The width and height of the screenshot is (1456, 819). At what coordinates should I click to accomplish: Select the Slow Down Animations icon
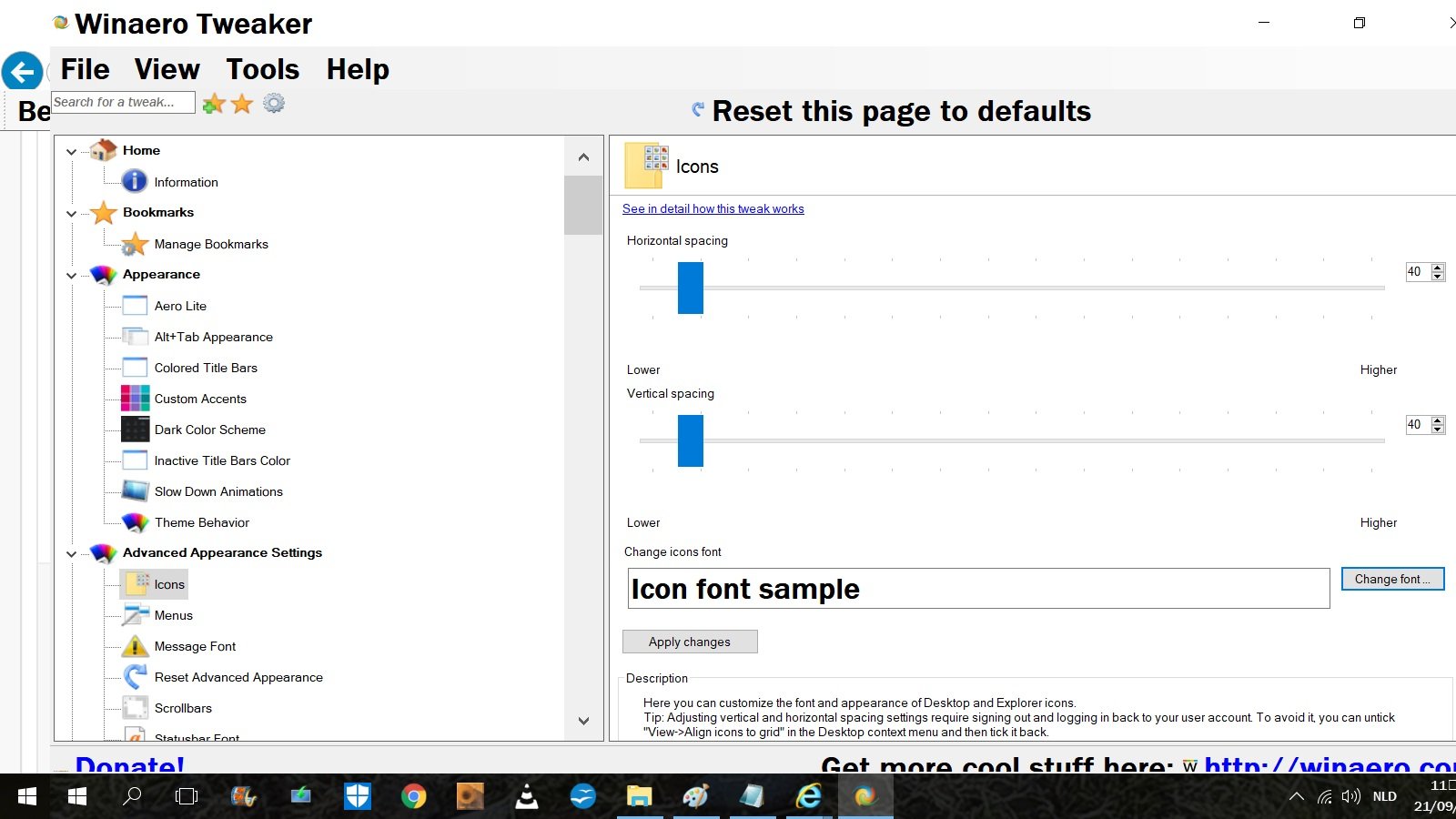(135, 491)
